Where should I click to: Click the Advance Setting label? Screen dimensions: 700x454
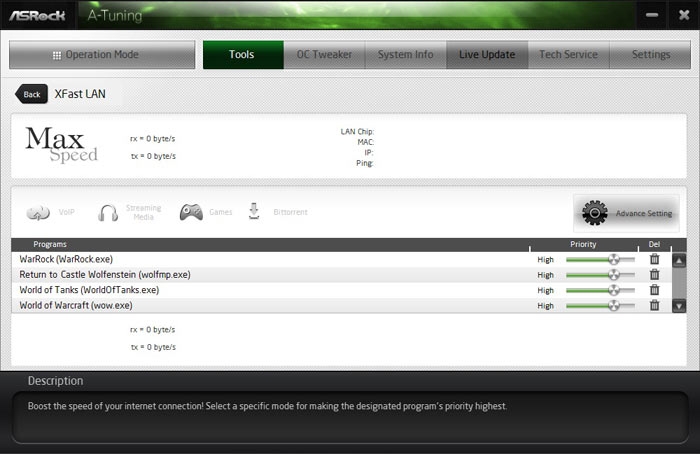(x=644, y=213)
